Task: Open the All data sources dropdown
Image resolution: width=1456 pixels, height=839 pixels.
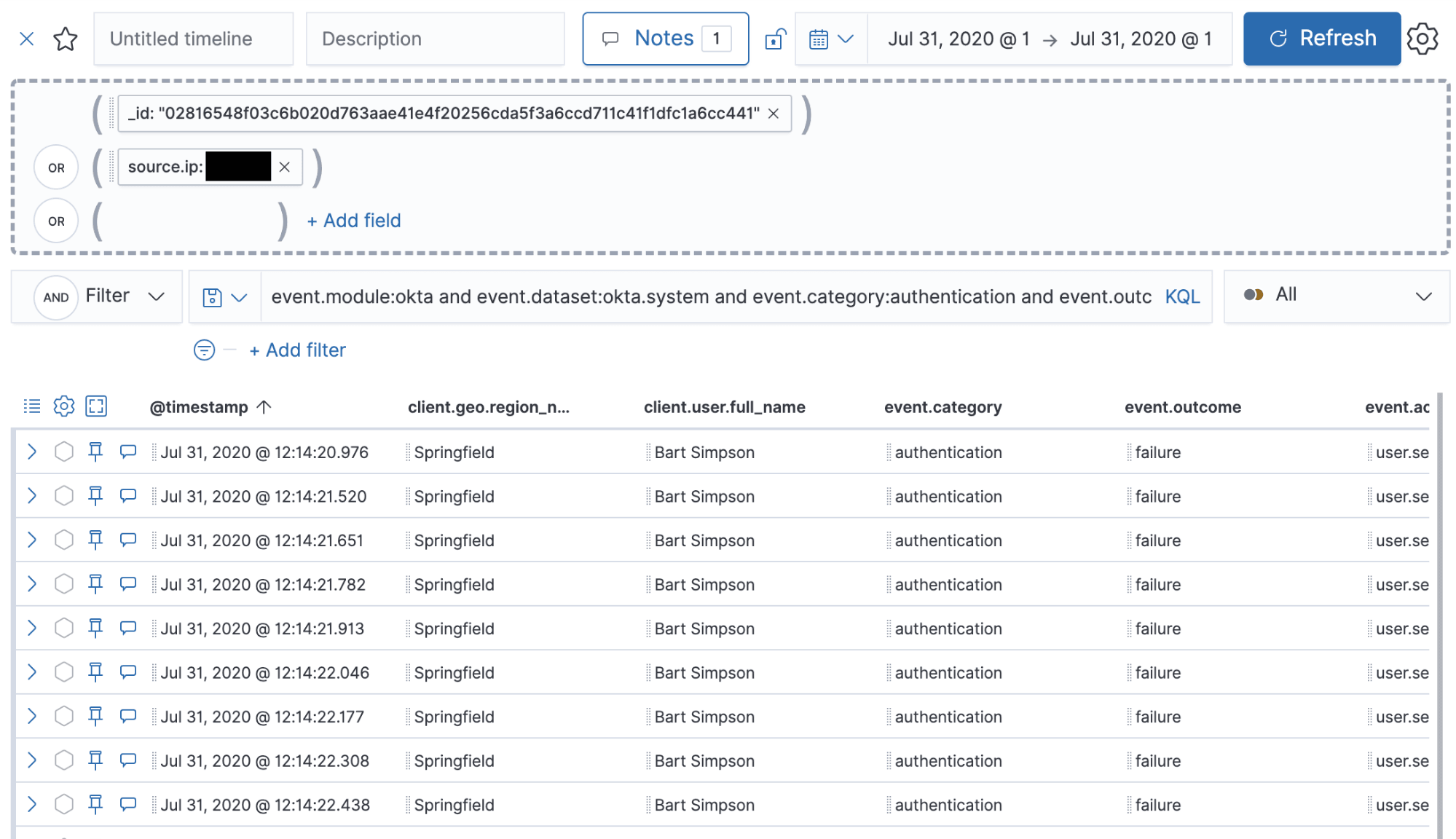Action: point(1336,296)
